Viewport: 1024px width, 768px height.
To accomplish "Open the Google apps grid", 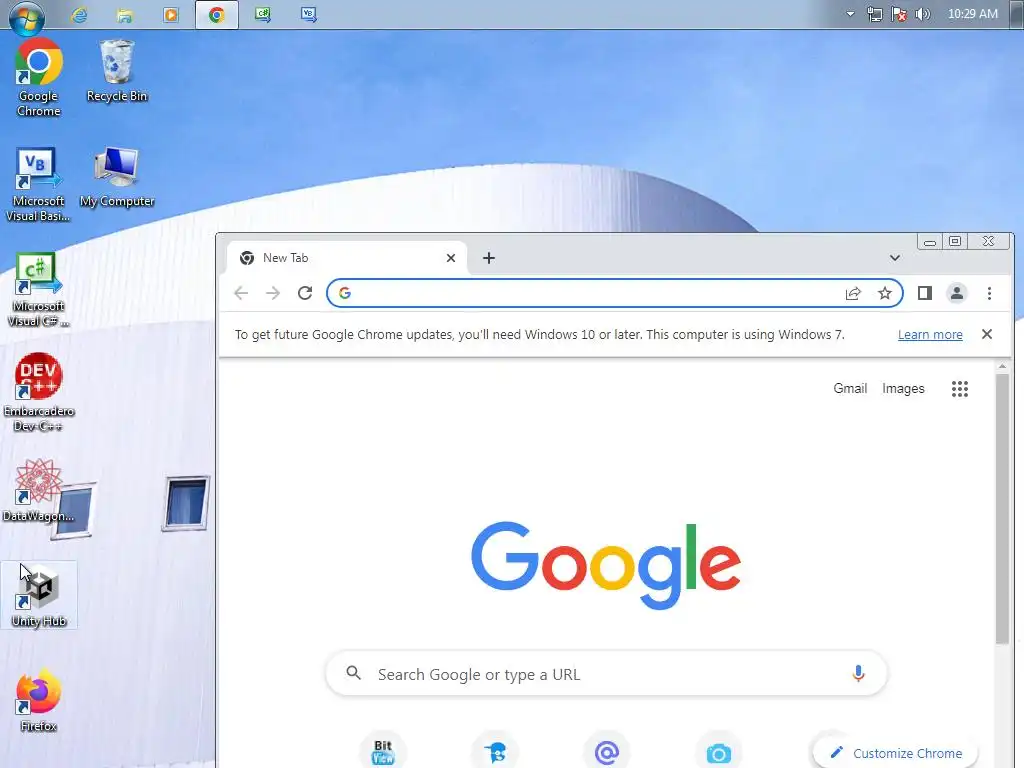I will (959, 389).
